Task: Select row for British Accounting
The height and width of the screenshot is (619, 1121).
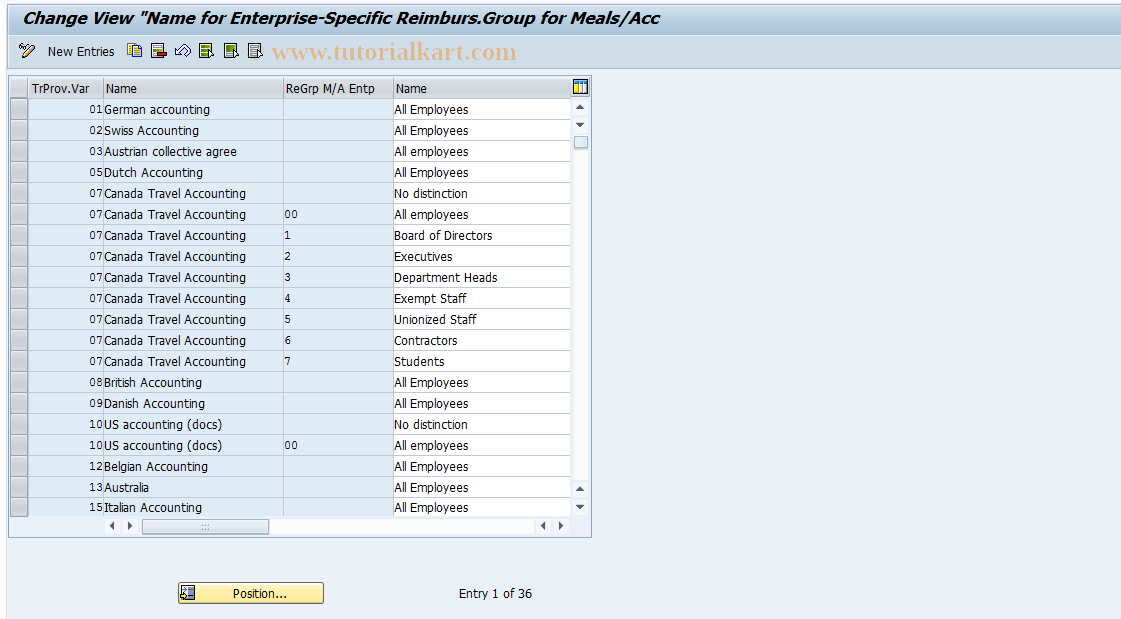Action: click(x=19, y=382)
